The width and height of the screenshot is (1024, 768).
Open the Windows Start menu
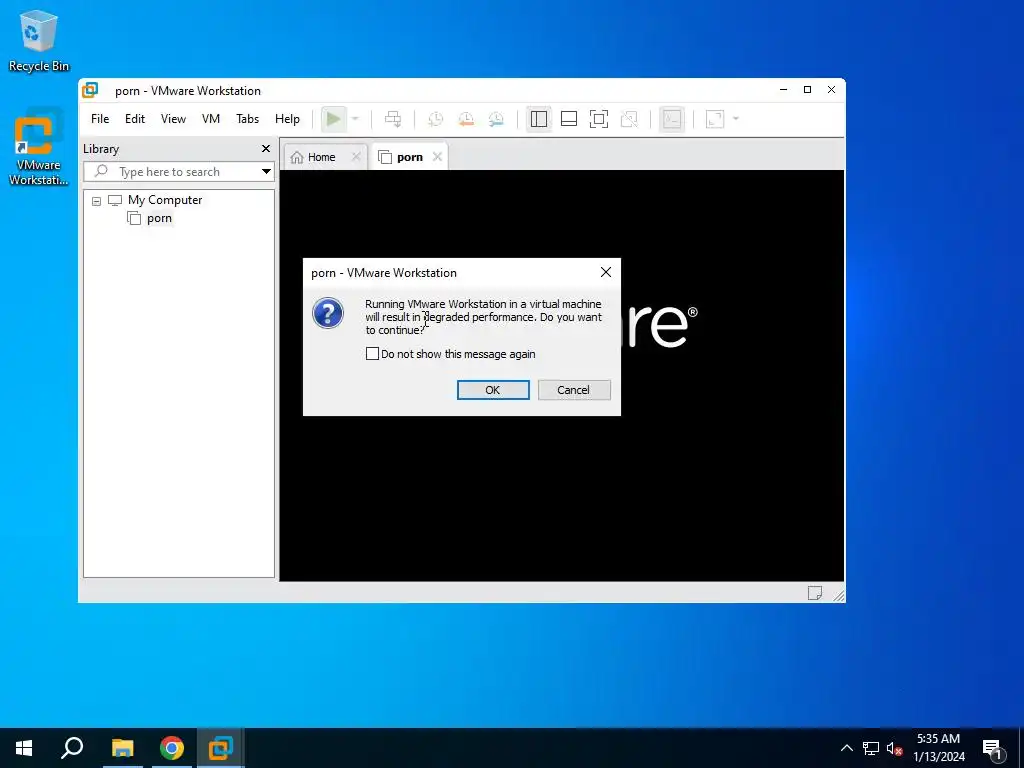[24, 748]
